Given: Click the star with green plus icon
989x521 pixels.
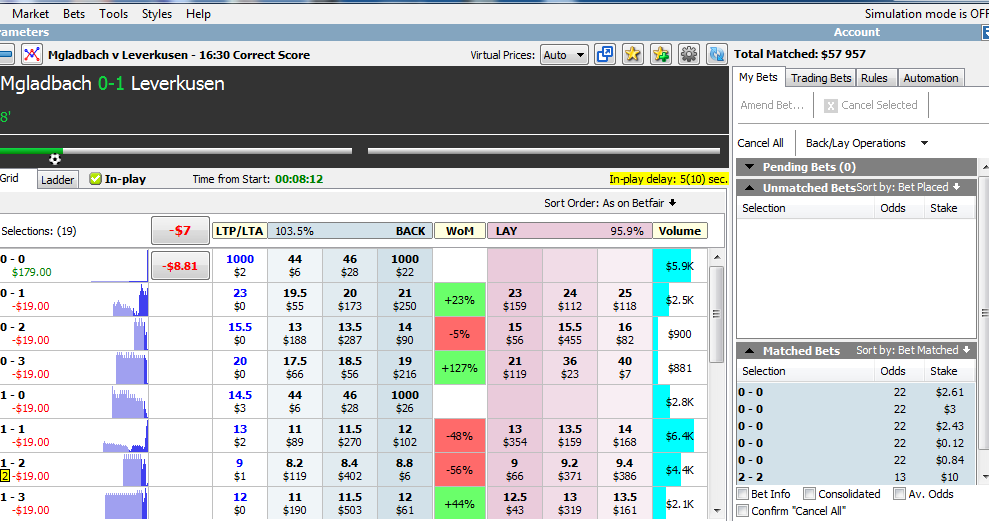Looking at the screenshot, I should click(660, 54).
